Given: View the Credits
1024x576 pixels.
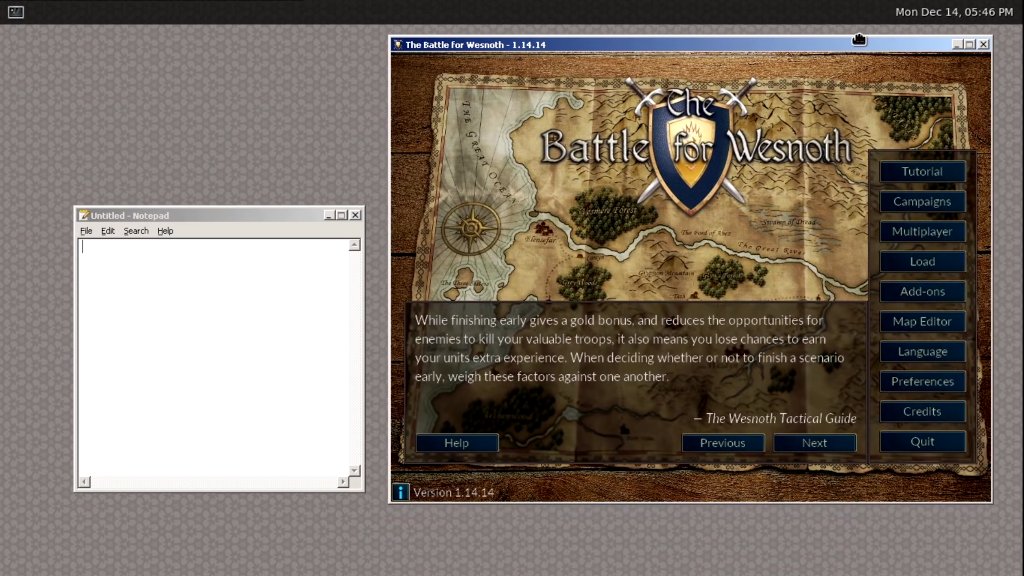Looking at the screenshot, I should click(922, 412).
